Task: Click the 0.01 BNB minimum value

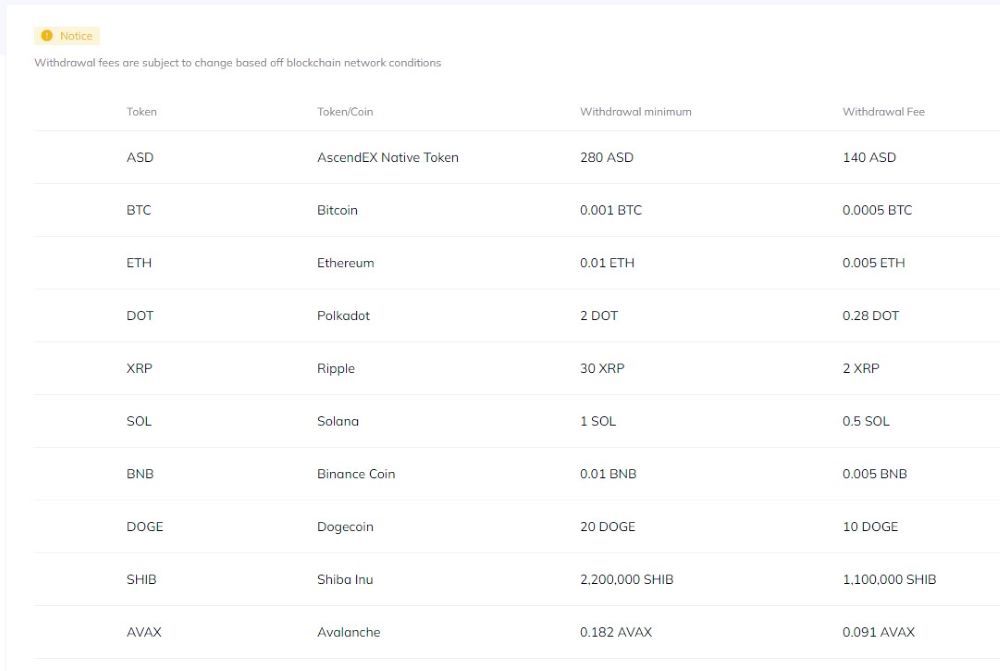Action: (x=608, y=474)
